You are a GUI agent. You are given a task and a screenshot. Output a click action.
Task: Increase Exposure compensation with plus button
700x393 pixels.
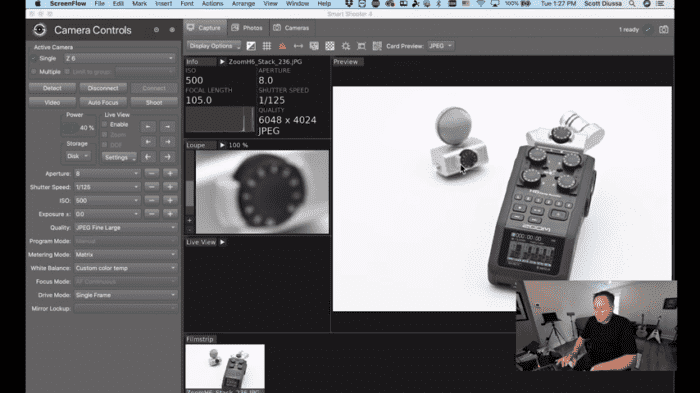point(170,214)
